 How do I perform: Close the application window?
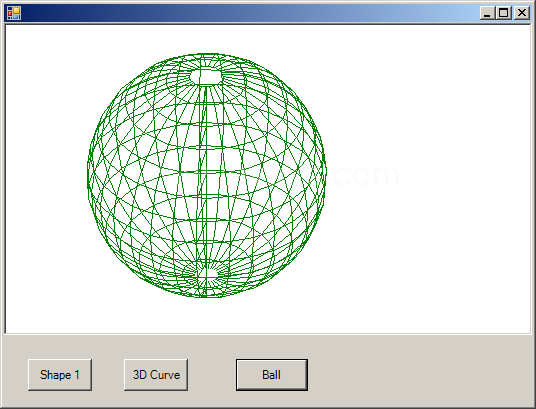[522, 13]
